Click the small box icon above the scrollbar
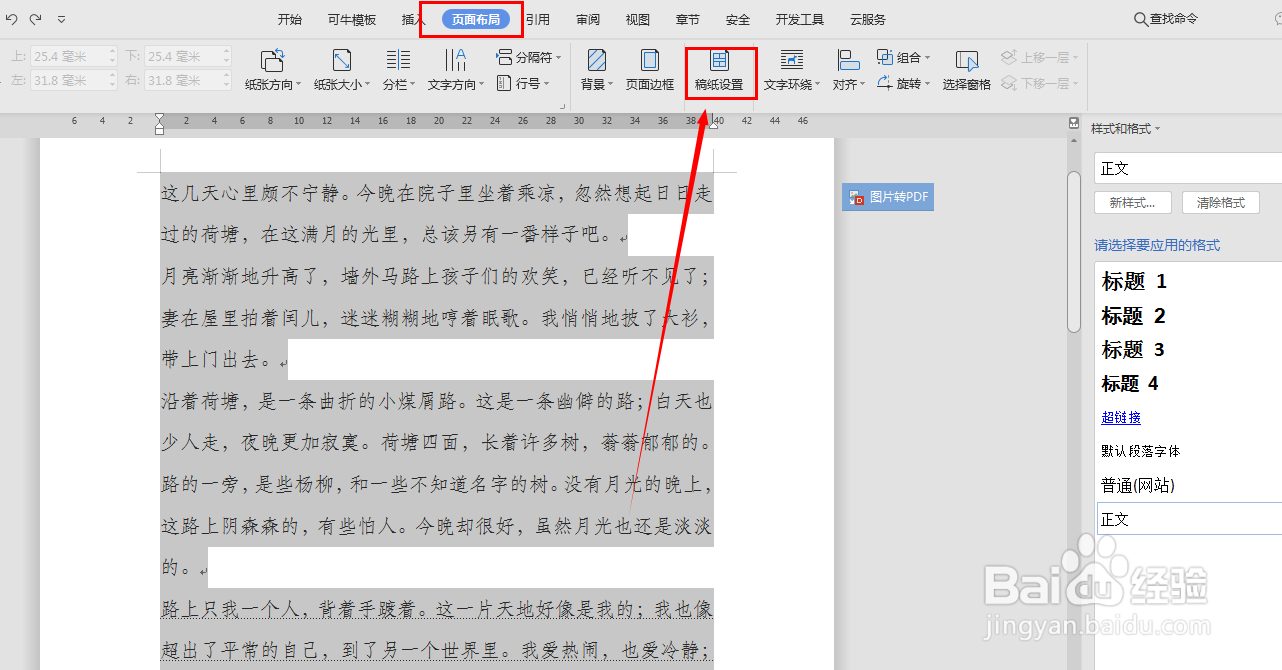 [1073, 122]
